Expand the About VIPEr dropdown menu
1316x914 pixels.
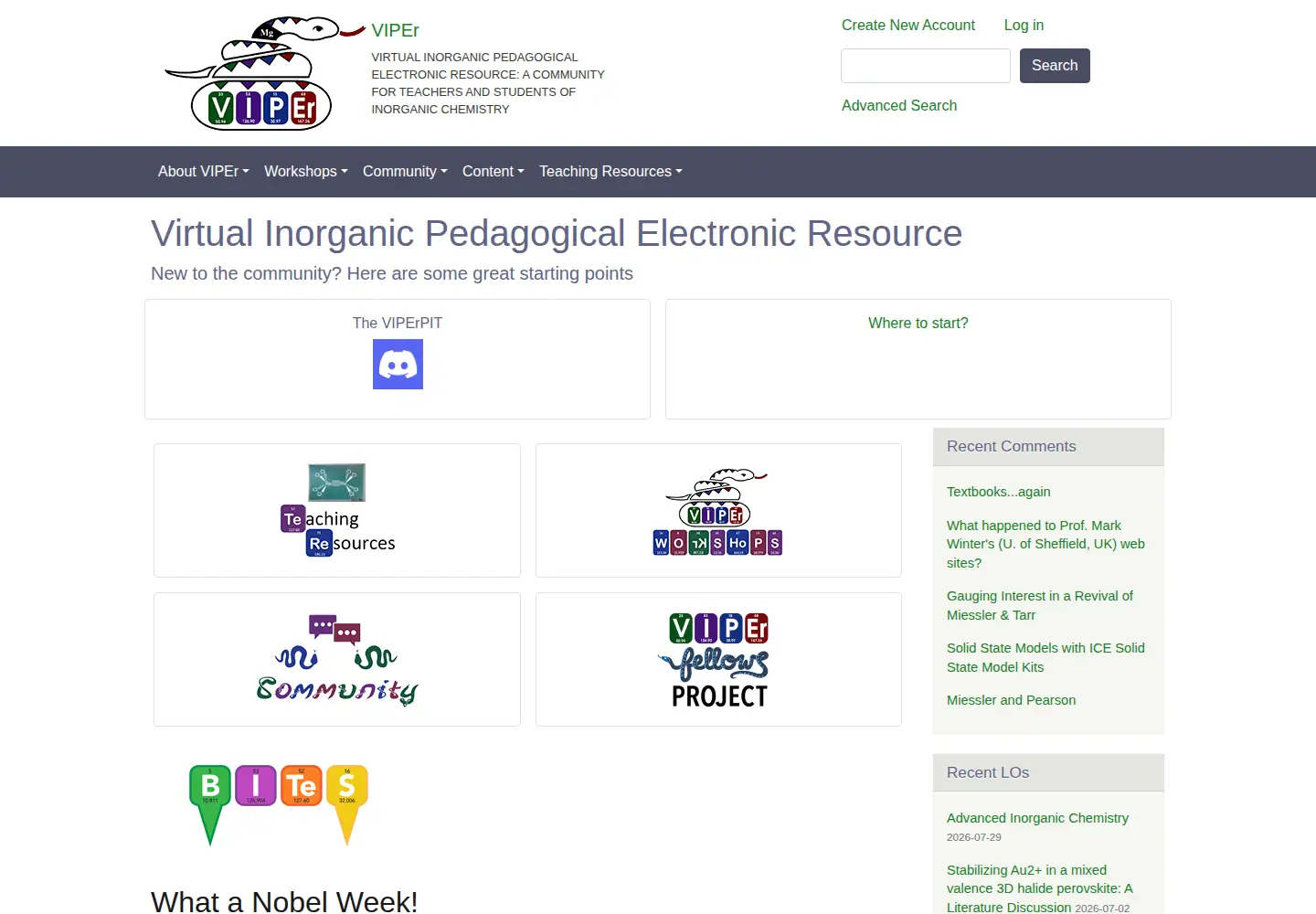click(x=203, y=172)
